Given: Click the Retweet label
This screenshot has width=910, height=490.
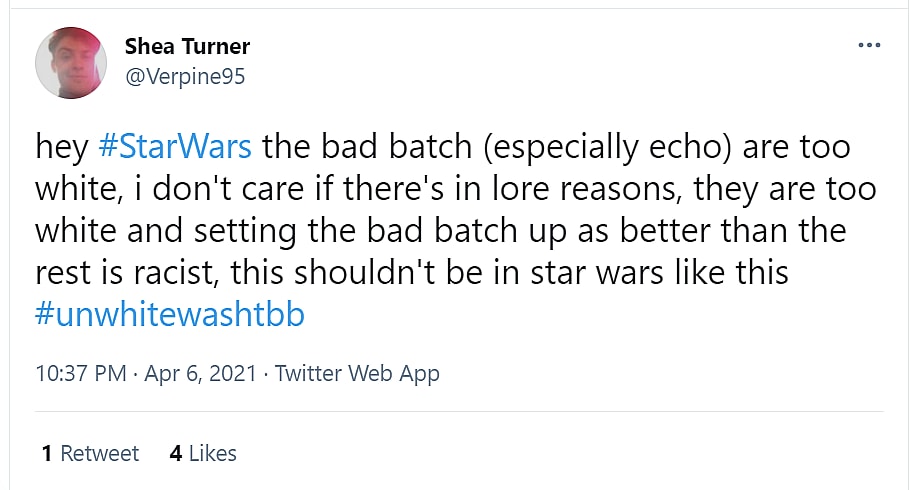Looking at the screenshot, I should [x=100, y=453].
